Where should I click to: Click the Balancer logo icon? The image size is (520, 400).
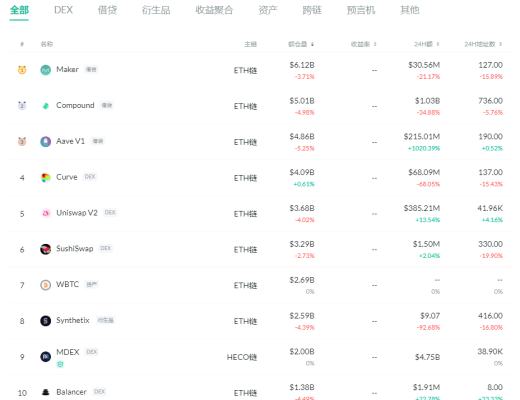pos(46,392)
